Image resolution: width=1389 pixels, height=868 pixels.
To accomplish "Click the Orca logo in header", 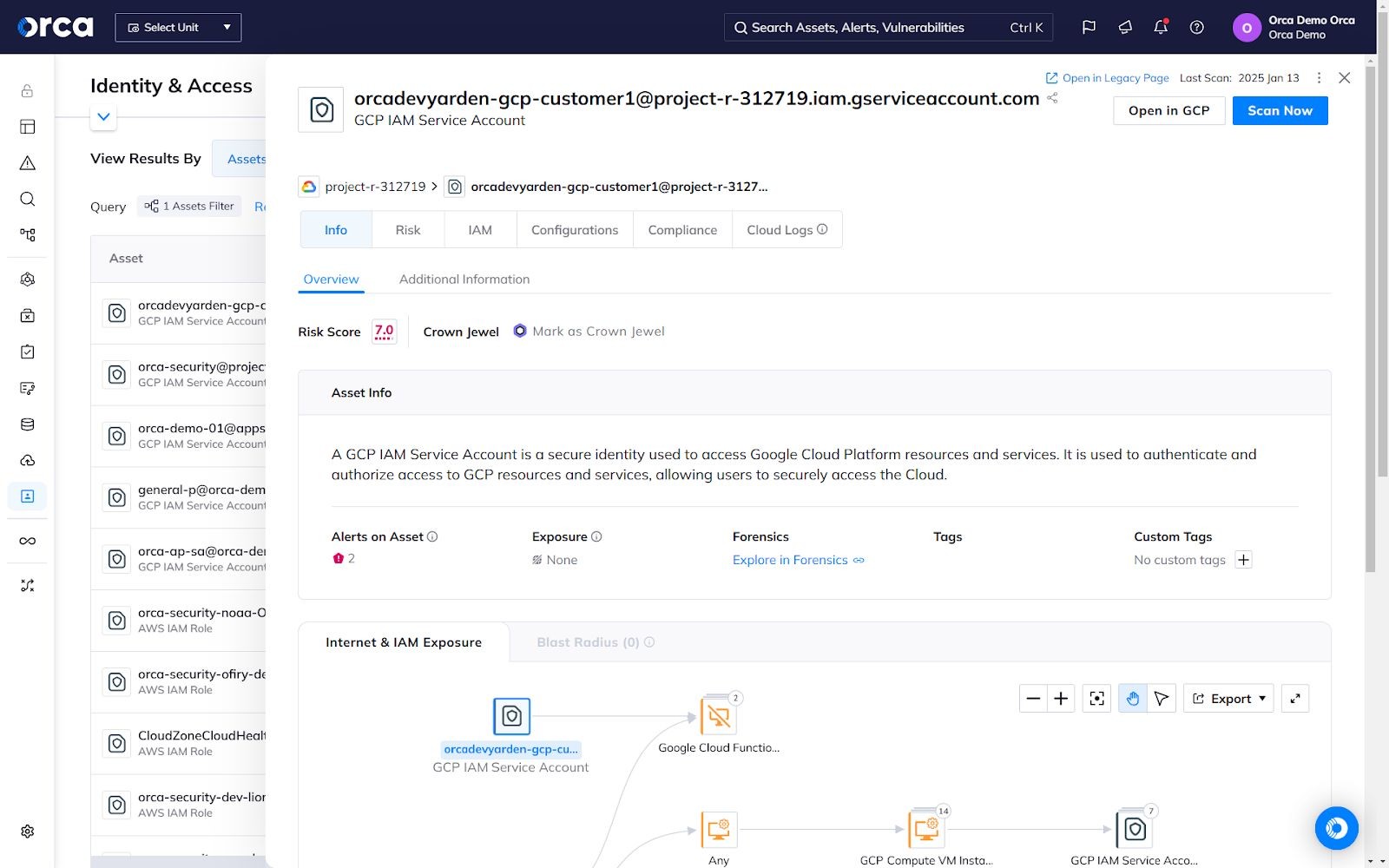I will [56, 27].
